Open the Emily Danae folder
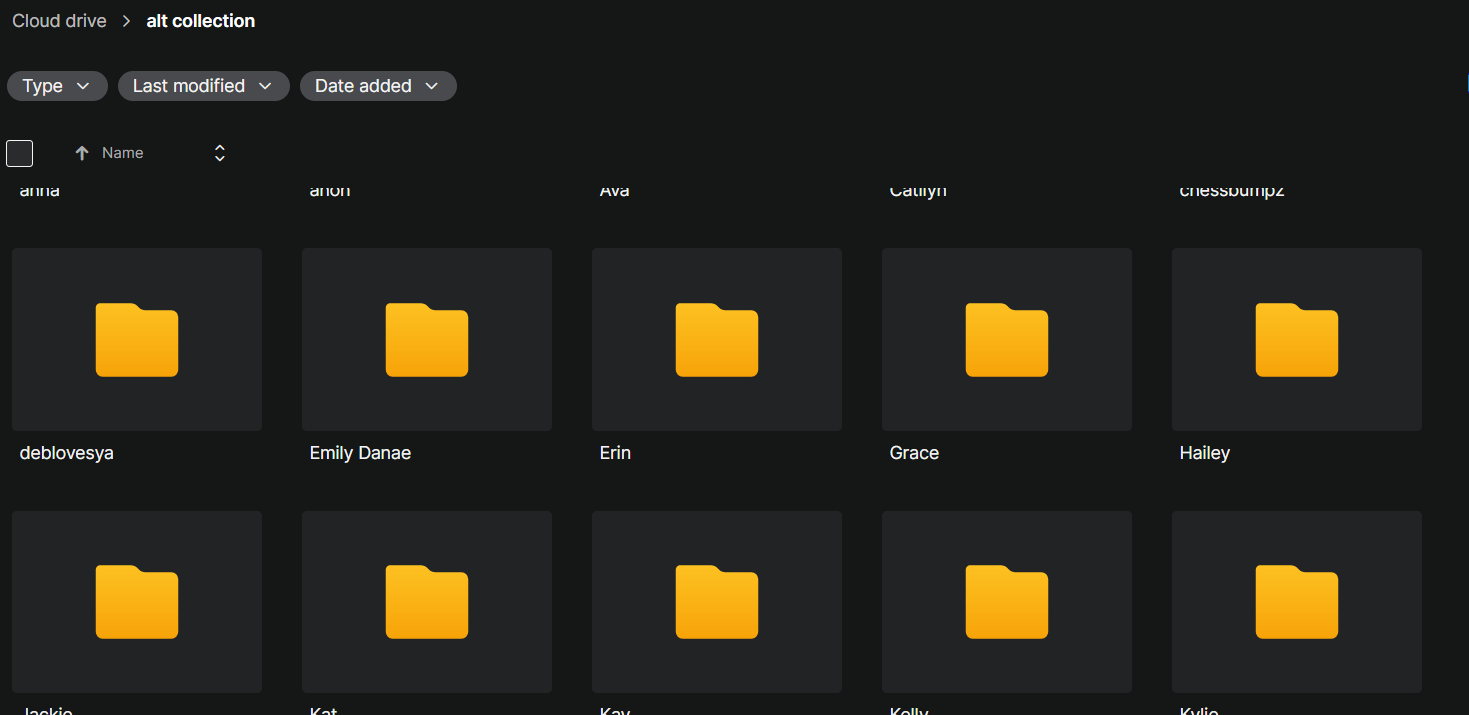This screenshot has width=1469, height=715. (x=427, y=340)
